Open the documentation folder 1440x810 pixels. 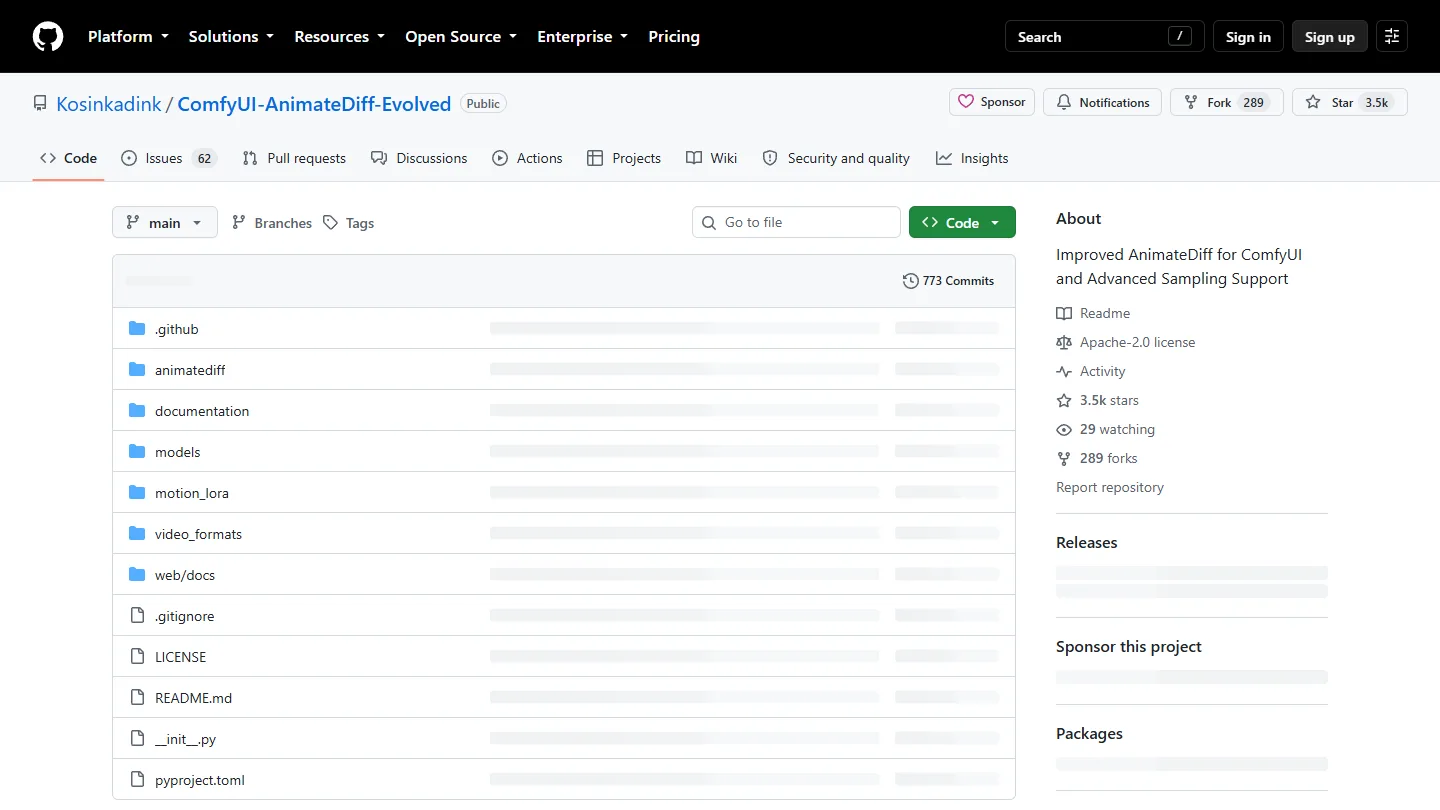coord(202,411)
